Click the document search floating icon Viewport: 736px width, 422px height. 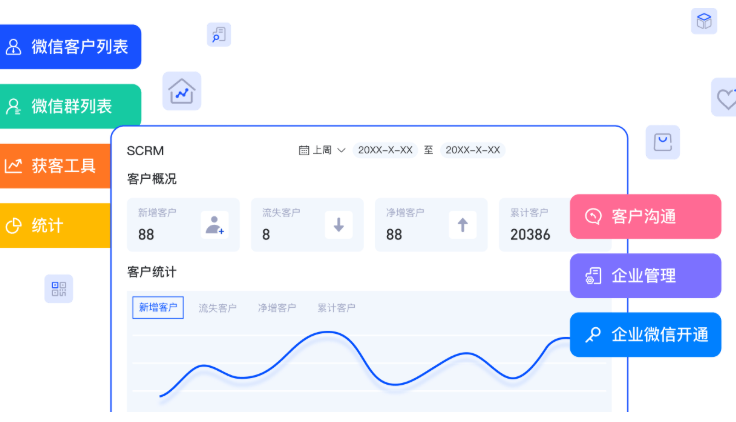tap(219, 35)
